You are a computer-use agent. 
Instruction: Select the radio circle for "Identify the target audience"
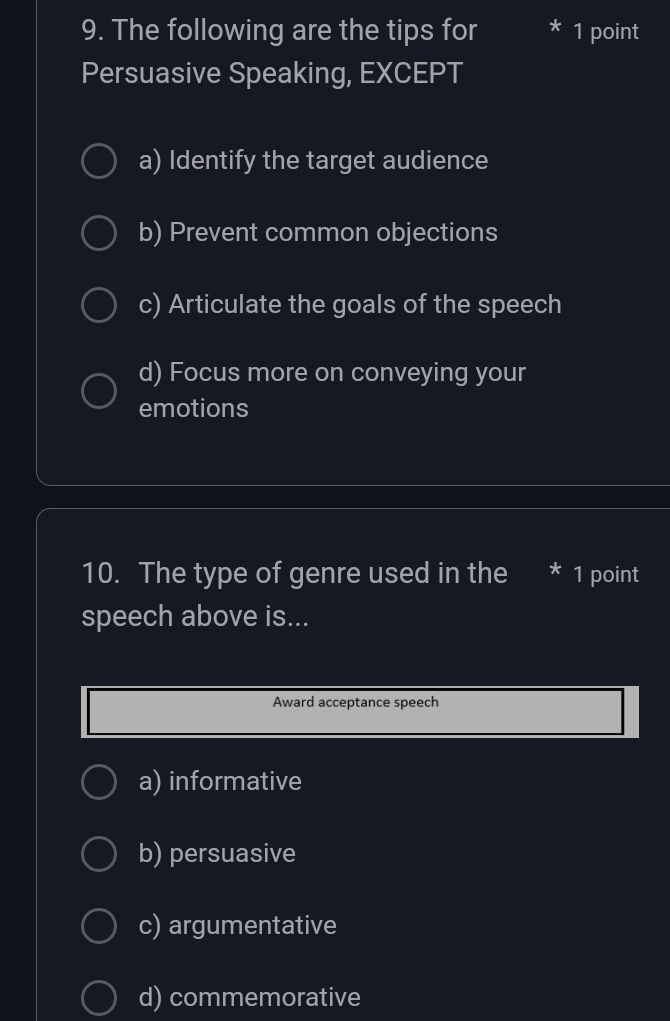(98, 161)
